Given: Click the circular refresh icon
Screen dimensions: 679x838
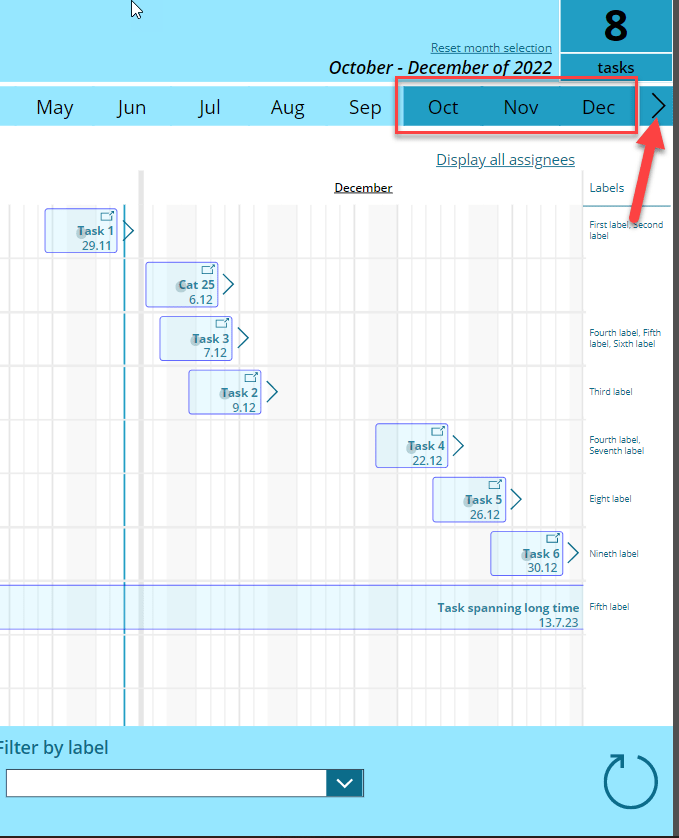Looking at the screenshot, I should pyautogui.click(x=631, y=779).
